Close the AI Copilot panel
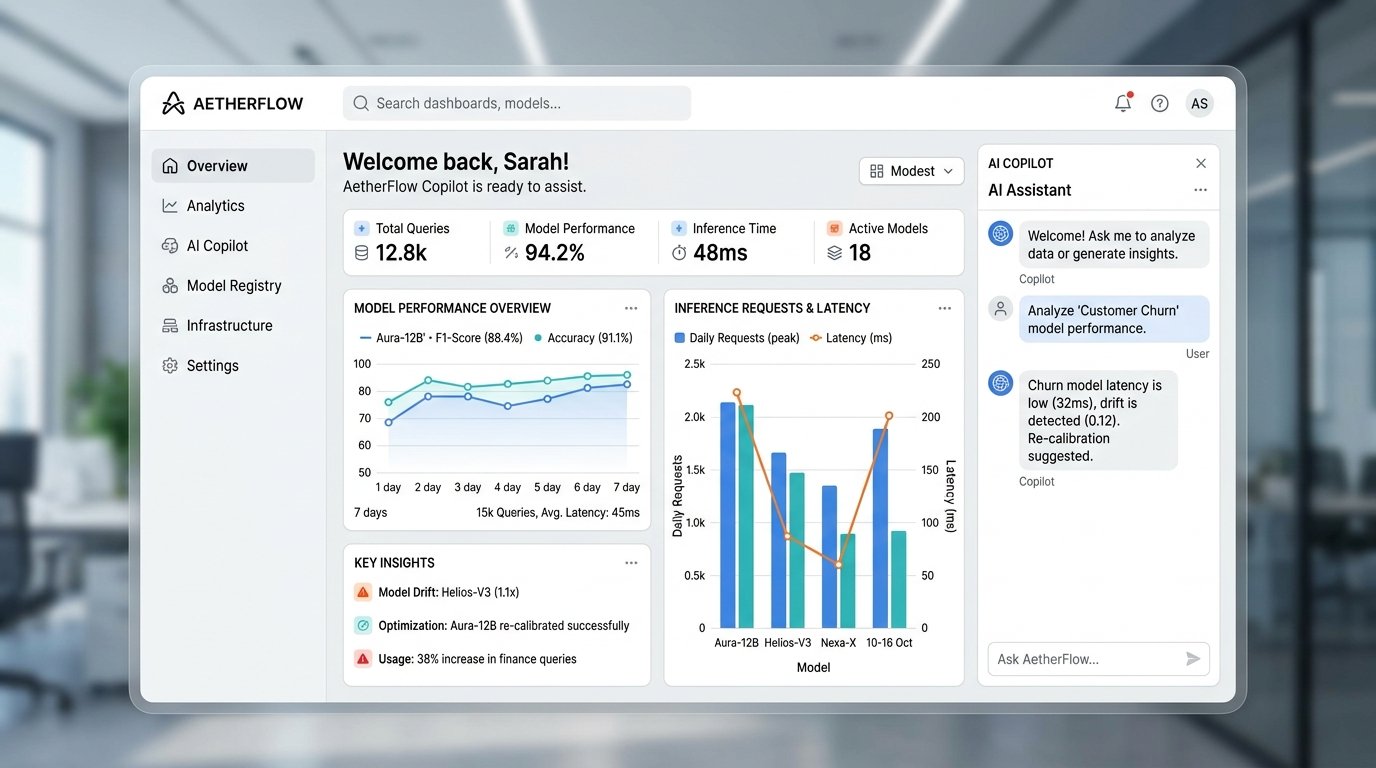1376x768 pixels. point(1201,163)
